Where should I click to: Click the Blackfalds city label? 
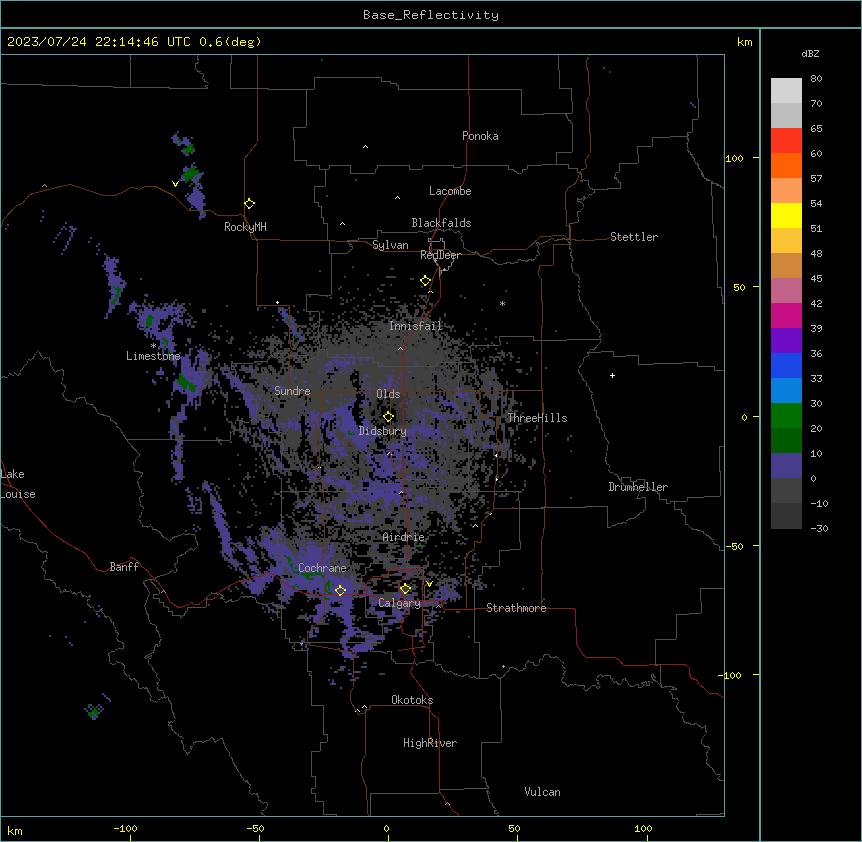click(441, 223)
